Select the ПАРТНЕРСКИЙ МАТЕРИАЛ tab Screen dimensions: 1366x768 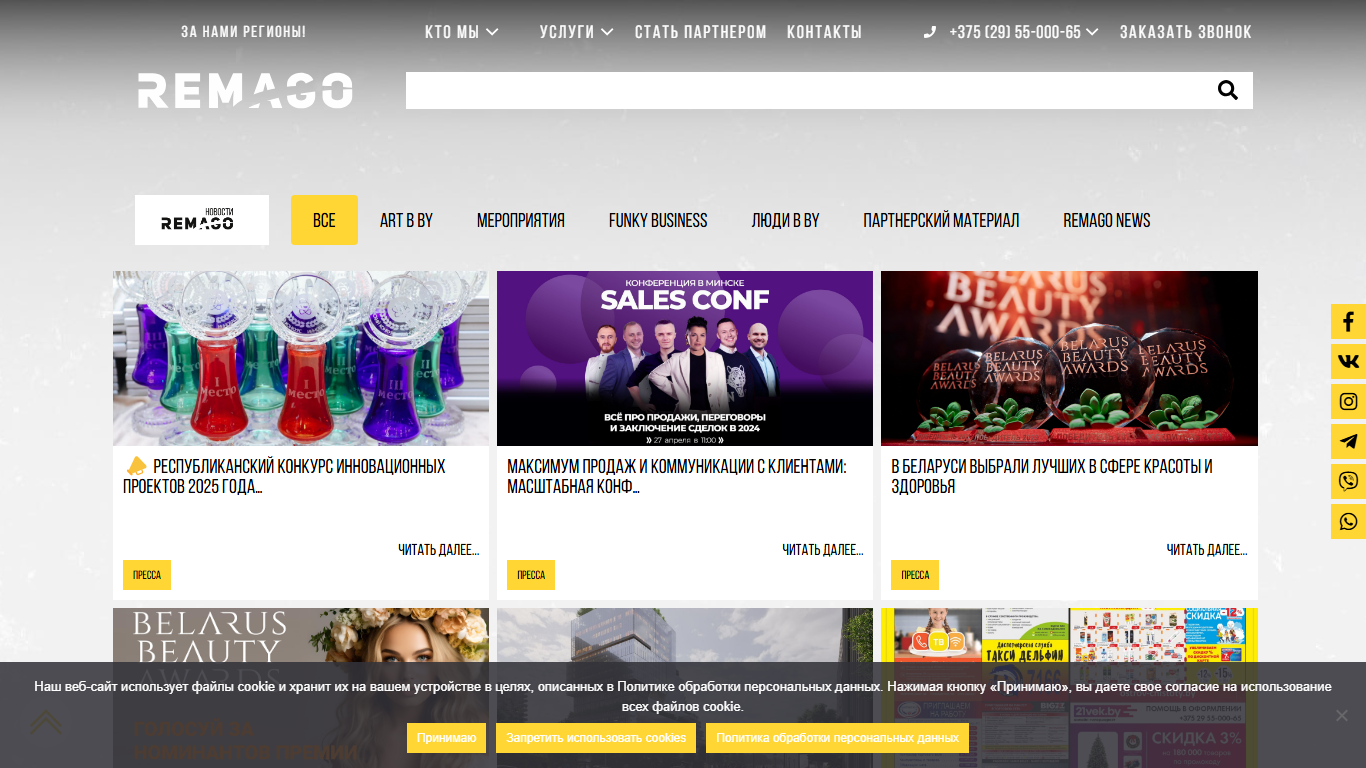coord(941,220)
